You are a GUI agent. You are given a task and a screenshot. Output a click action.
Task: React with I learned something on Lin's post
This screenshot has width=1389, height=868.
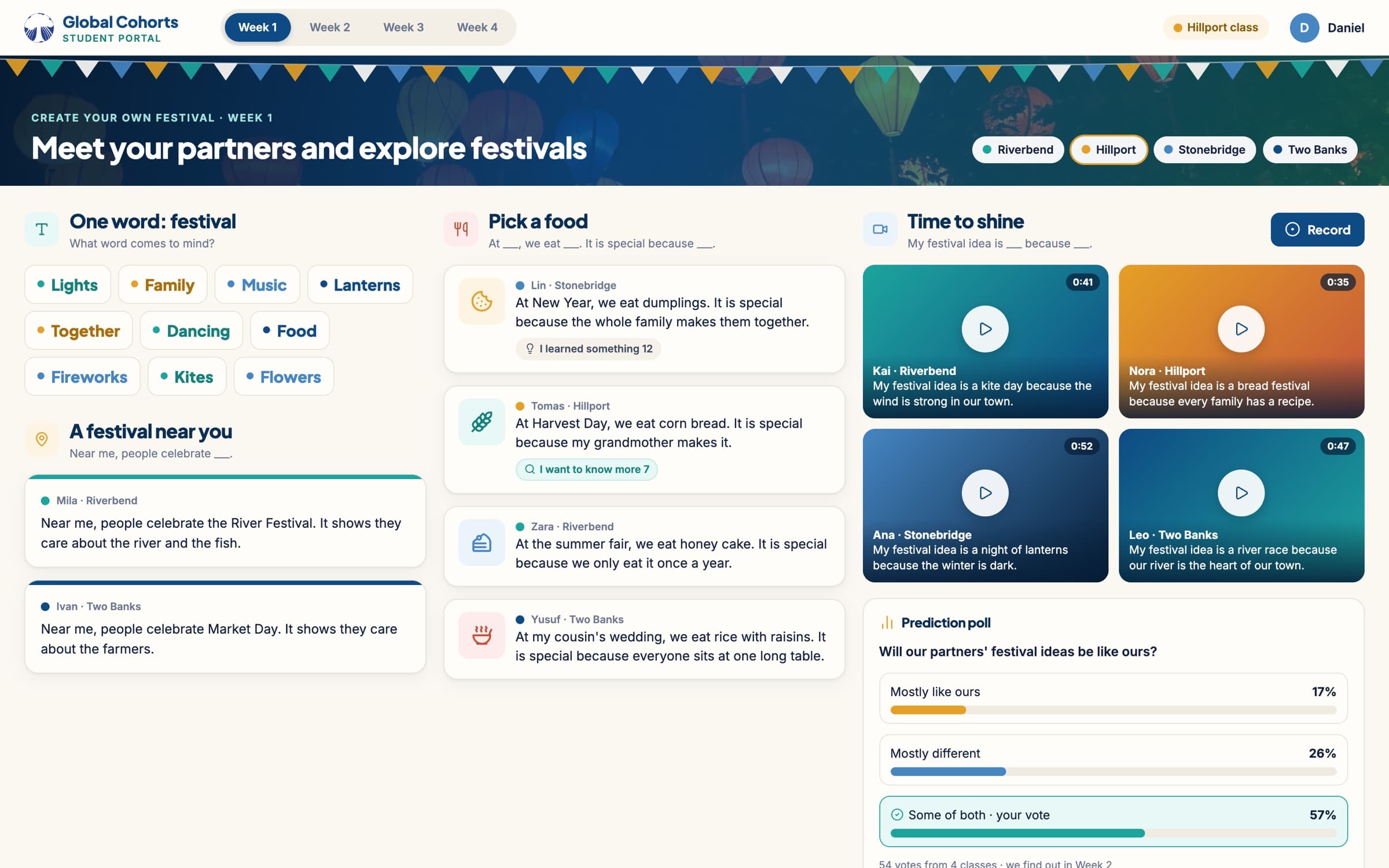tap(588, 348)
